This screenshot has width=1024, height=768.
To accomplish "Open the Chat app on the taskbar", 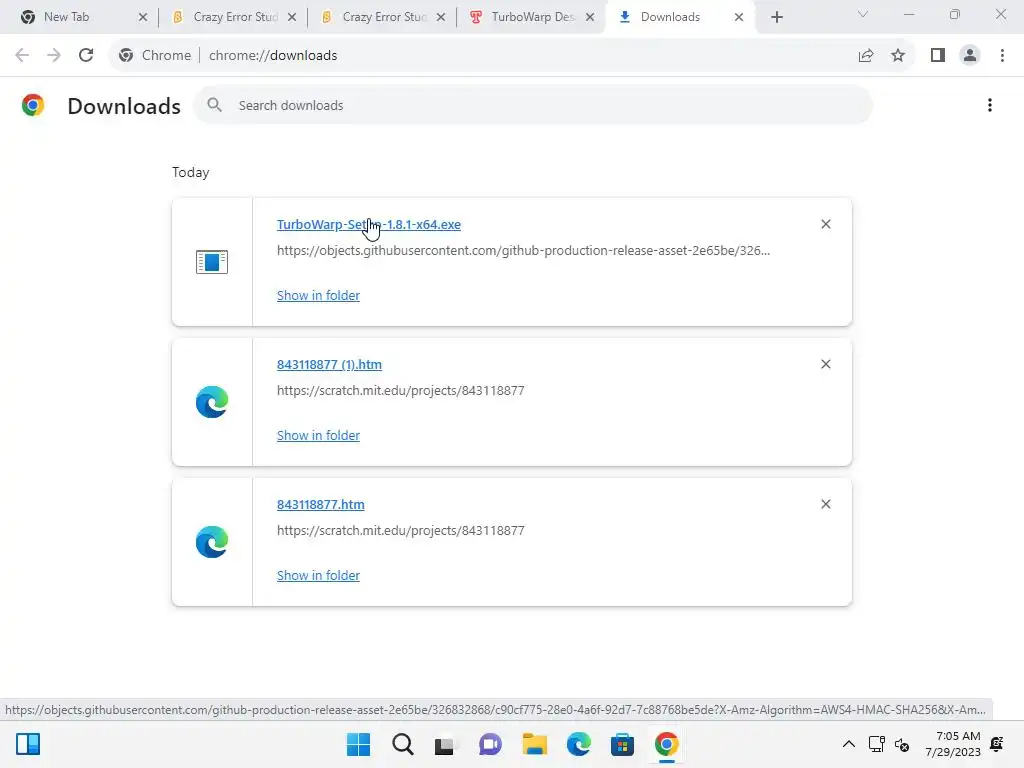I will tap(490, 744).
